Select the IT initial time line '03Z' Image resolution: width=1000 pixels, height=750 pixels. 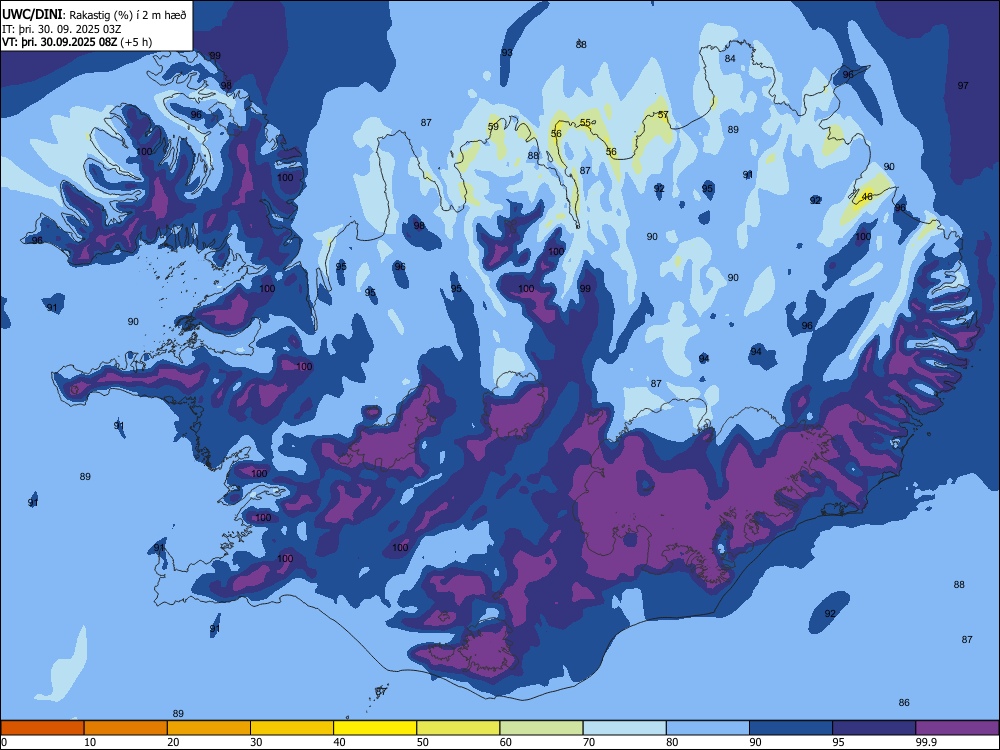[62, 29]
